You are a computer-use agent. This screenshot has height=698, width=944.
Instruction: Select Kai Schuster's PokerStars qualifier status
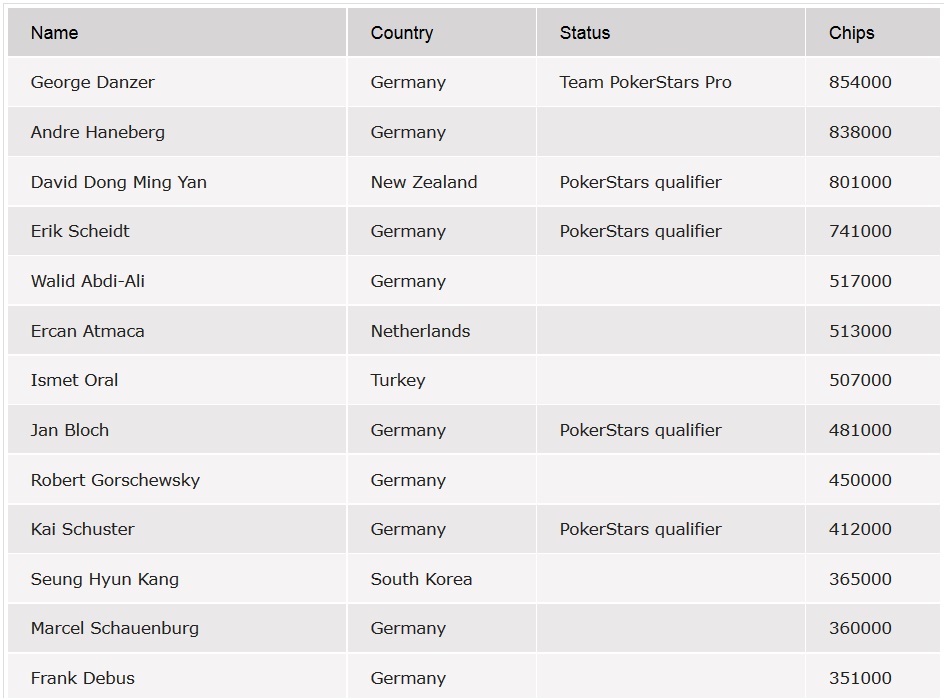coord(641,529)
